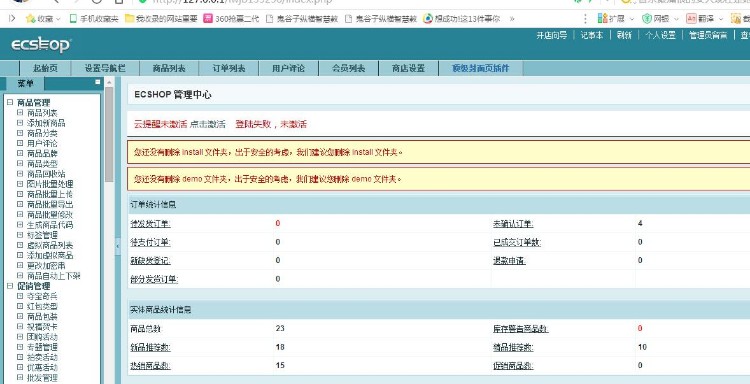Click the ECSHOP logo in the header
750x384 pixels.
[x=41, y=44]
